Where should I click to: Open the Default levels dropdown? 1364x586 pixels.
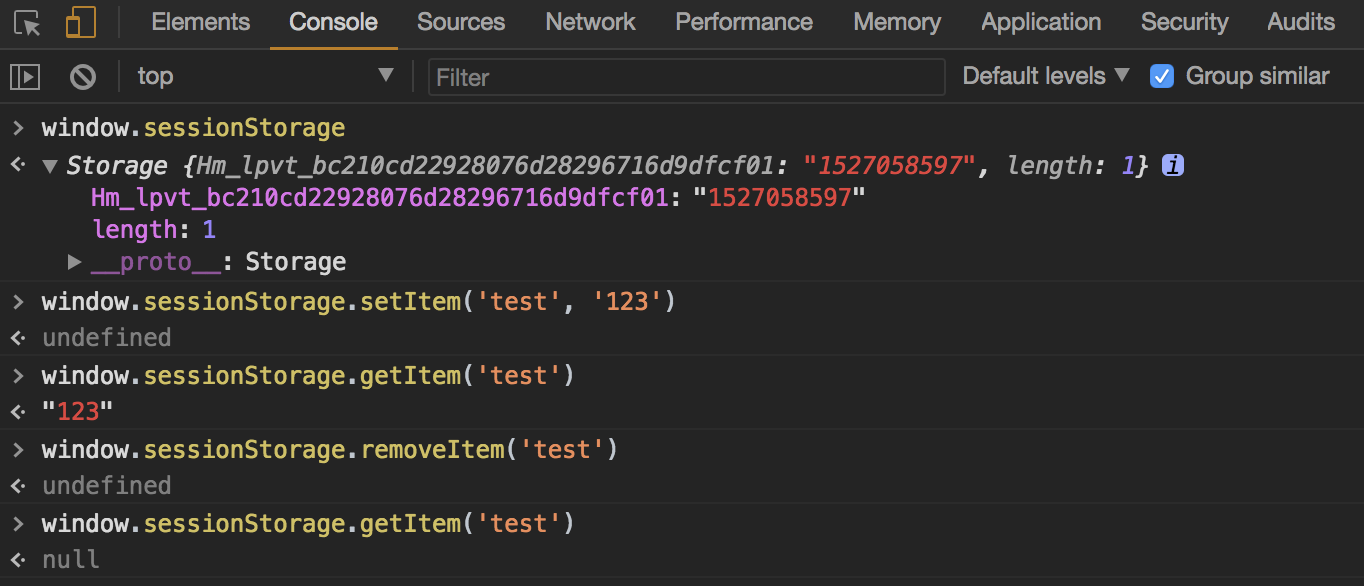(1045, 76)
